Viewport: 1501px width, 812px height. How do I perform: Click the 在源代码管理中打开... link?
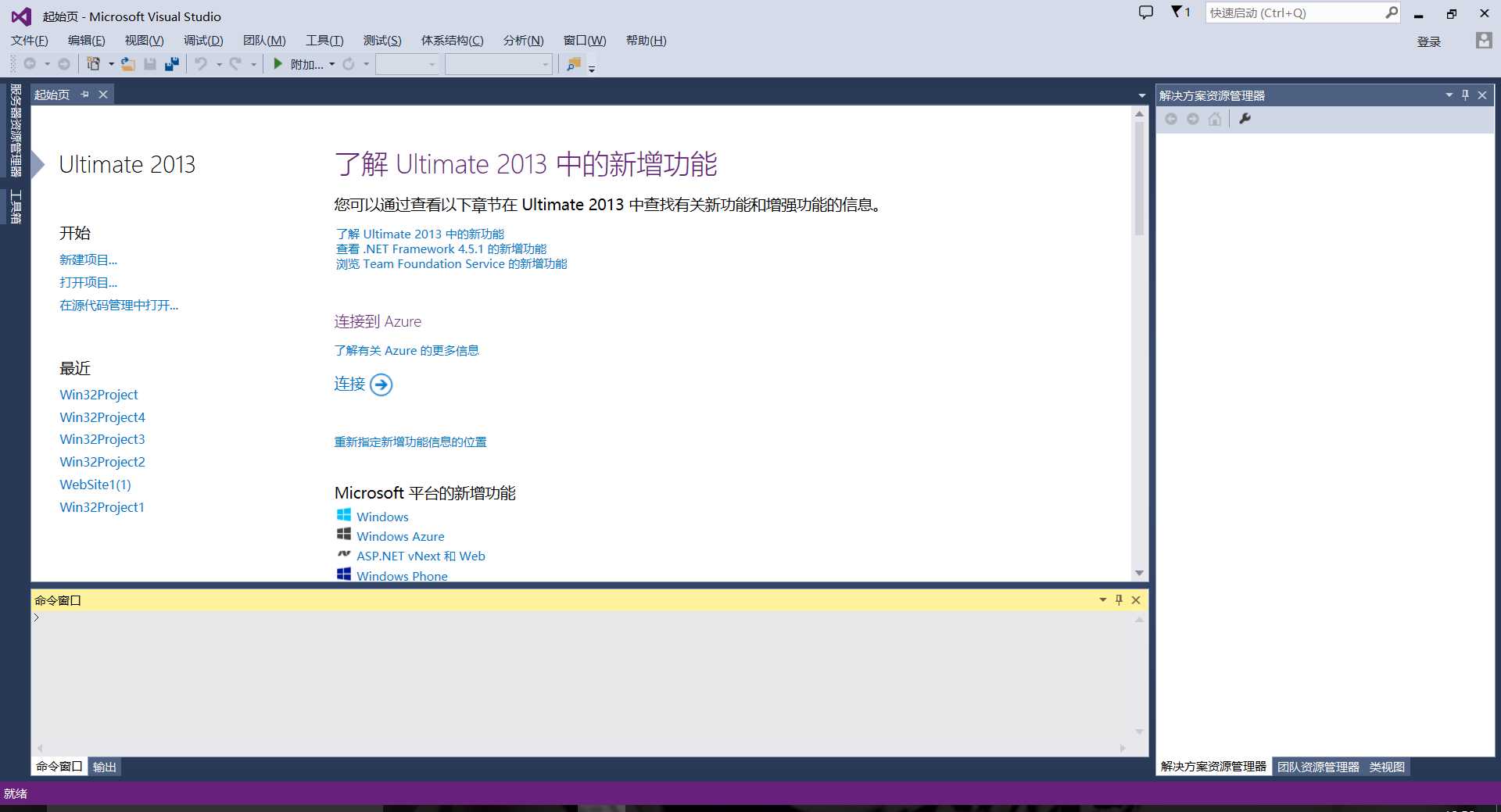point(119,305)
